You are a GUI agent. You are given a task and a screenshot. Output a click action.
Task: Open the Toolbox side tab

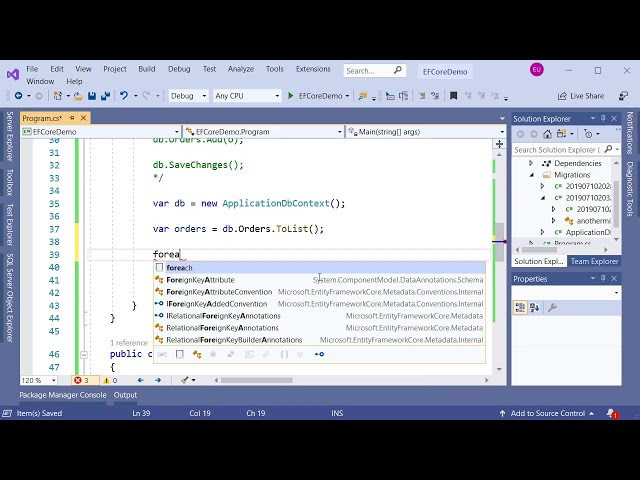9,182
